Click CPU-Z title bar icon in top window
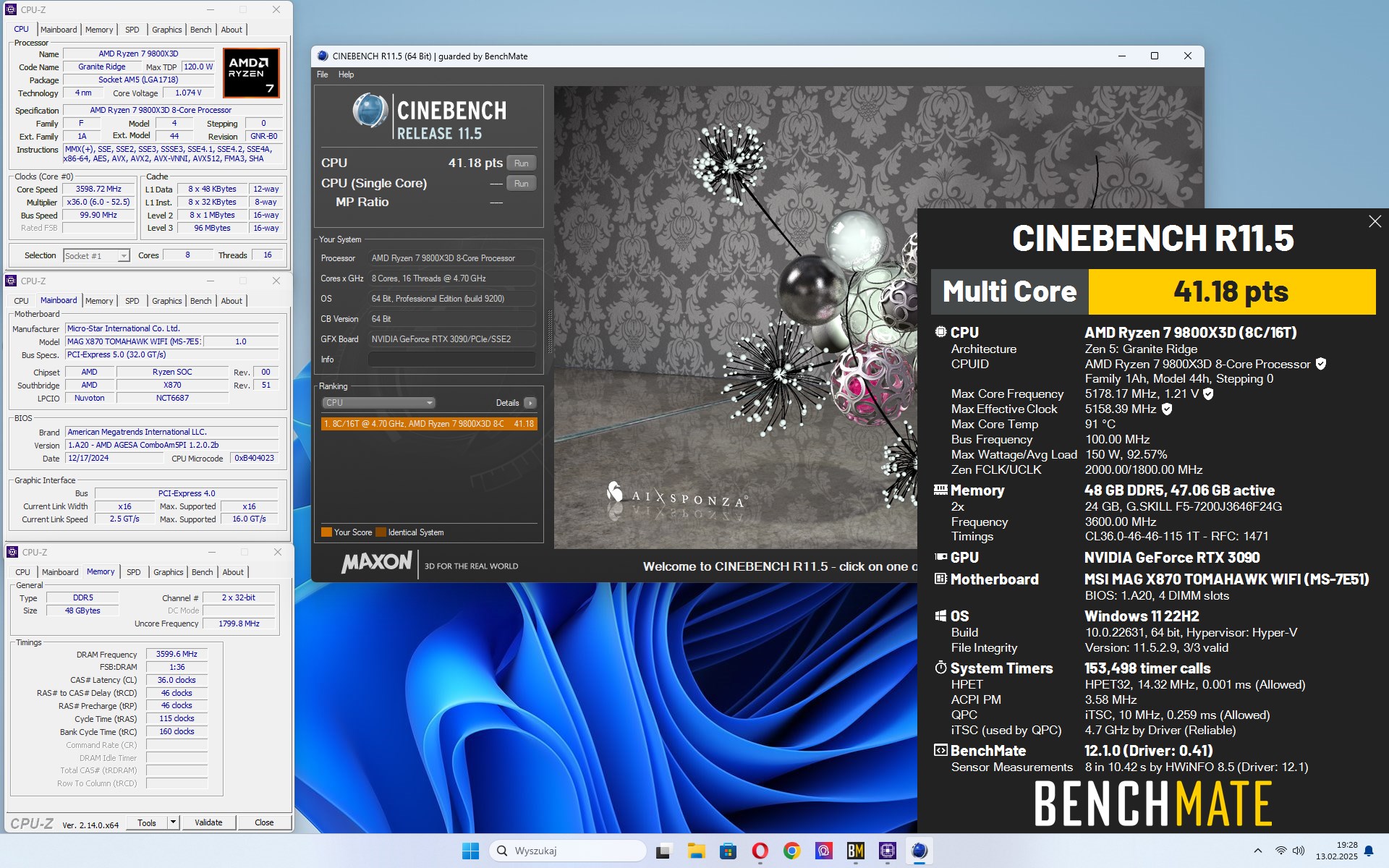The height and width of the screenshot is (868, 1389). pyautogui.click(x=11, y=9)
